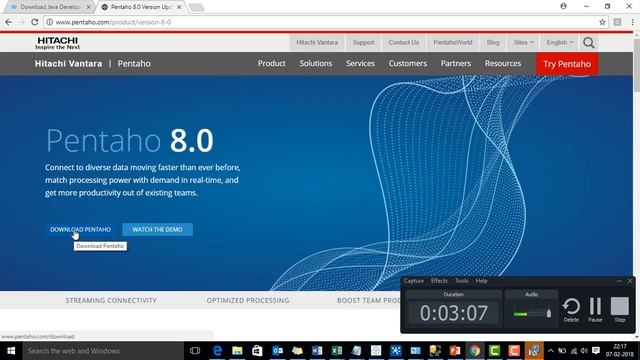Switch to Chrome on the taskbar
Screen dimensions: 640x360
(x=474, y=351)
